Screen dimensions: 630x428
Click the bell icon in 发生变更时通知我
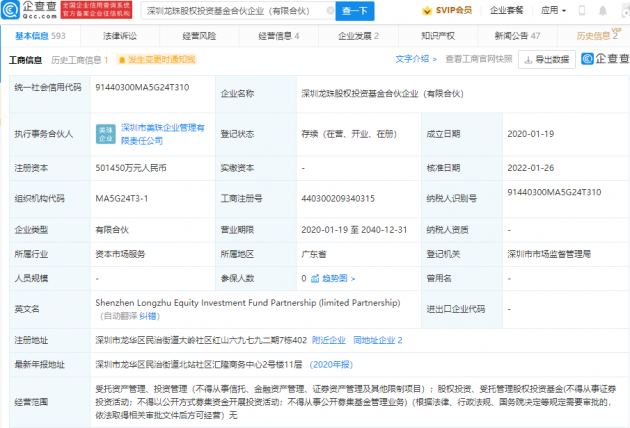pyautogui.click(x=122, y=60)
